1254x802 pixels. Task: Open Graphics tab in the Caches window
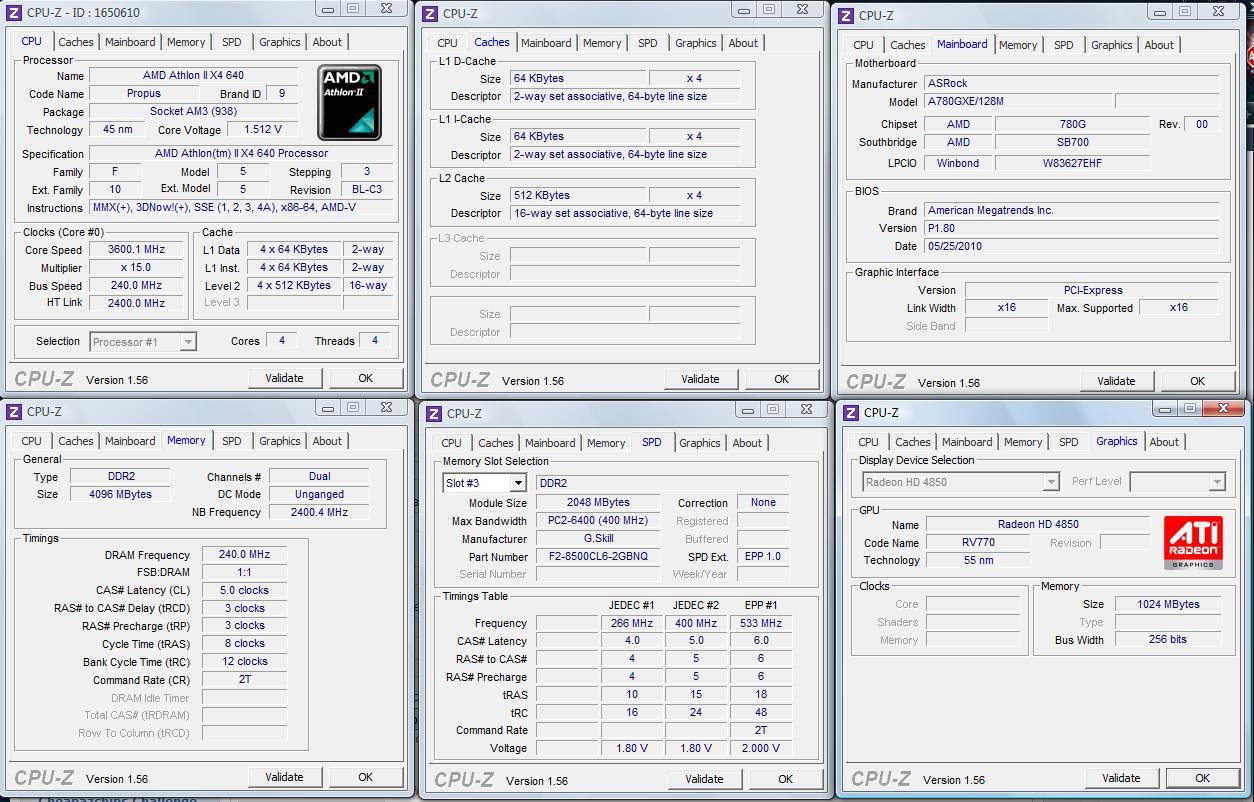(695, 43)
